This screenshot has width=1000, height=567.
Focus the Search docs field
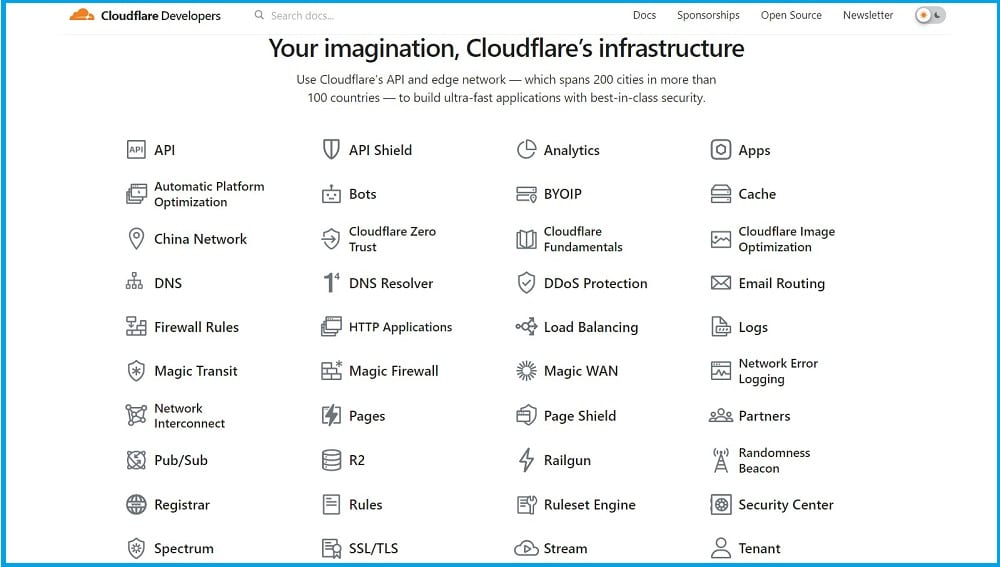click(302, 15)
